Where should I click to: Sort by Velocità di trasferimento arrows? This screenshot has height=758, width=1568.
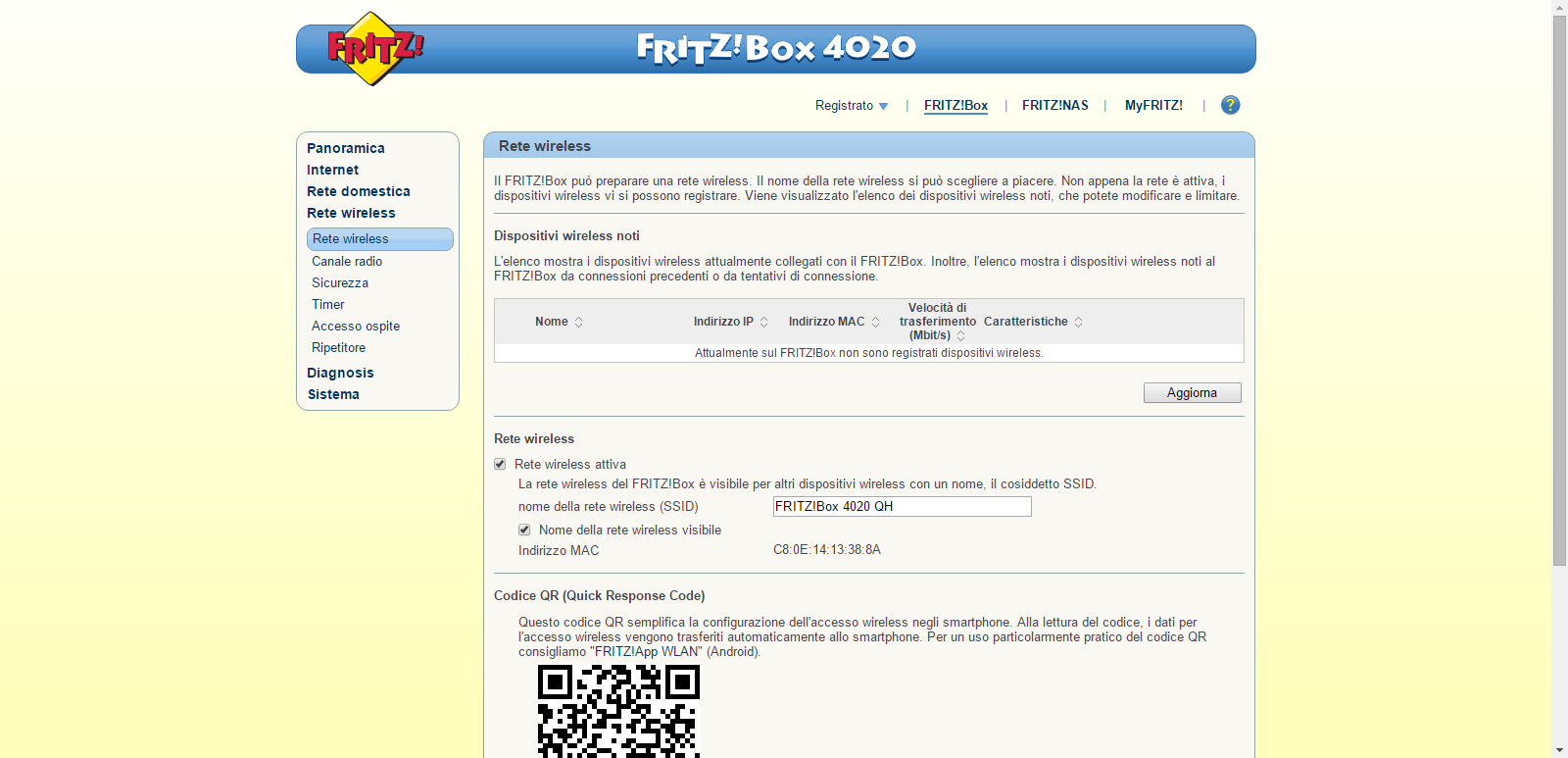pyautogui.click(x=960, y=335)
